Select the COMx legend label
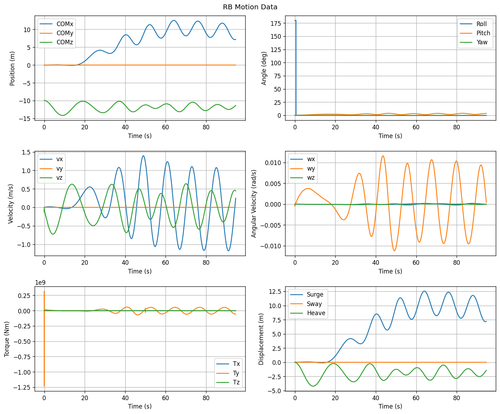This screenshot has width=500, height=414. pyautogui.click(x=65, y=24)
